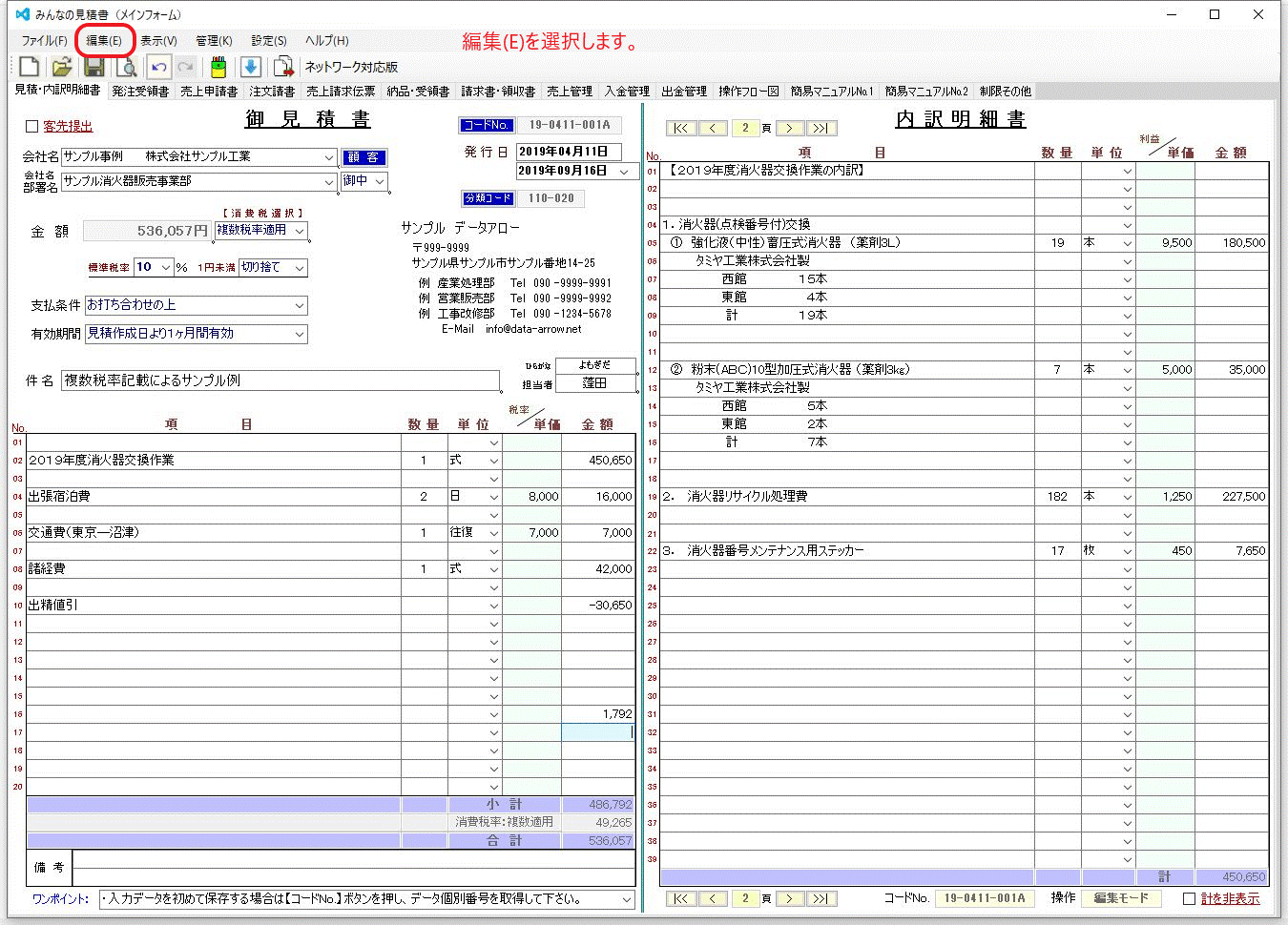The width and height of the screenshot is (1288, 925).
Task: Click the yellow pencil holder icon
Action: [218, 67]
